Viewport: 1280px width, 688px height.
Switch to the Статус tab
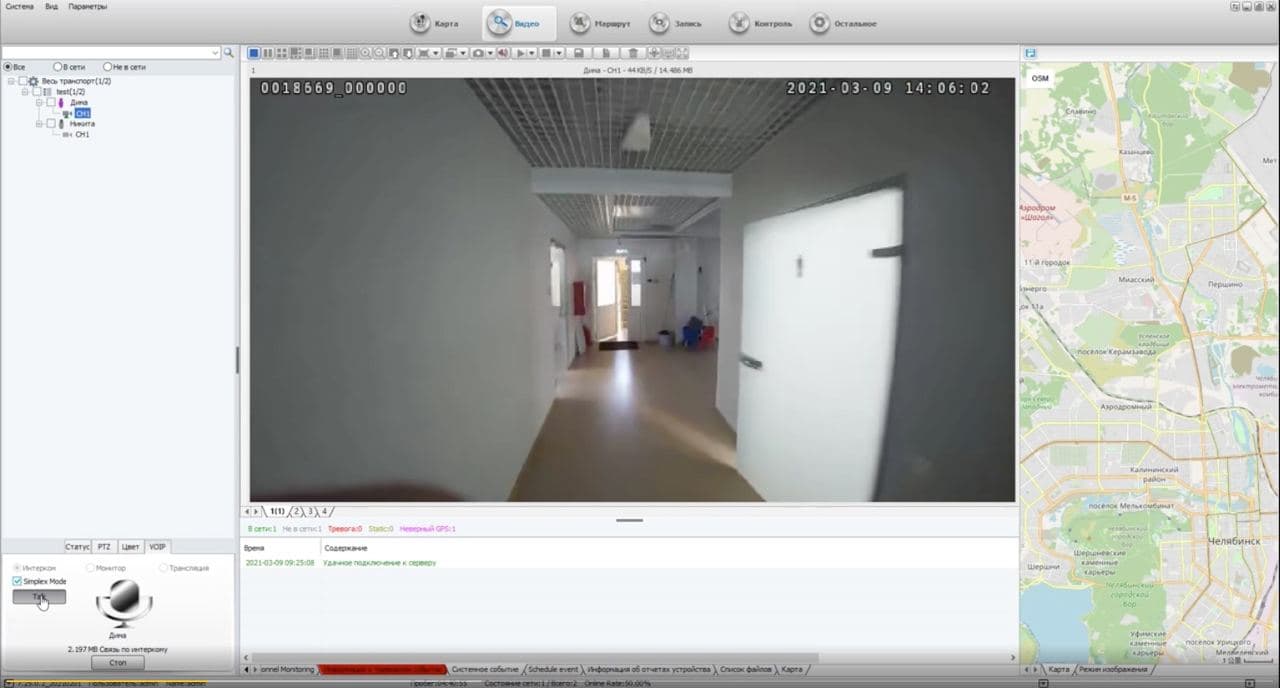click(x=77, y=547)
